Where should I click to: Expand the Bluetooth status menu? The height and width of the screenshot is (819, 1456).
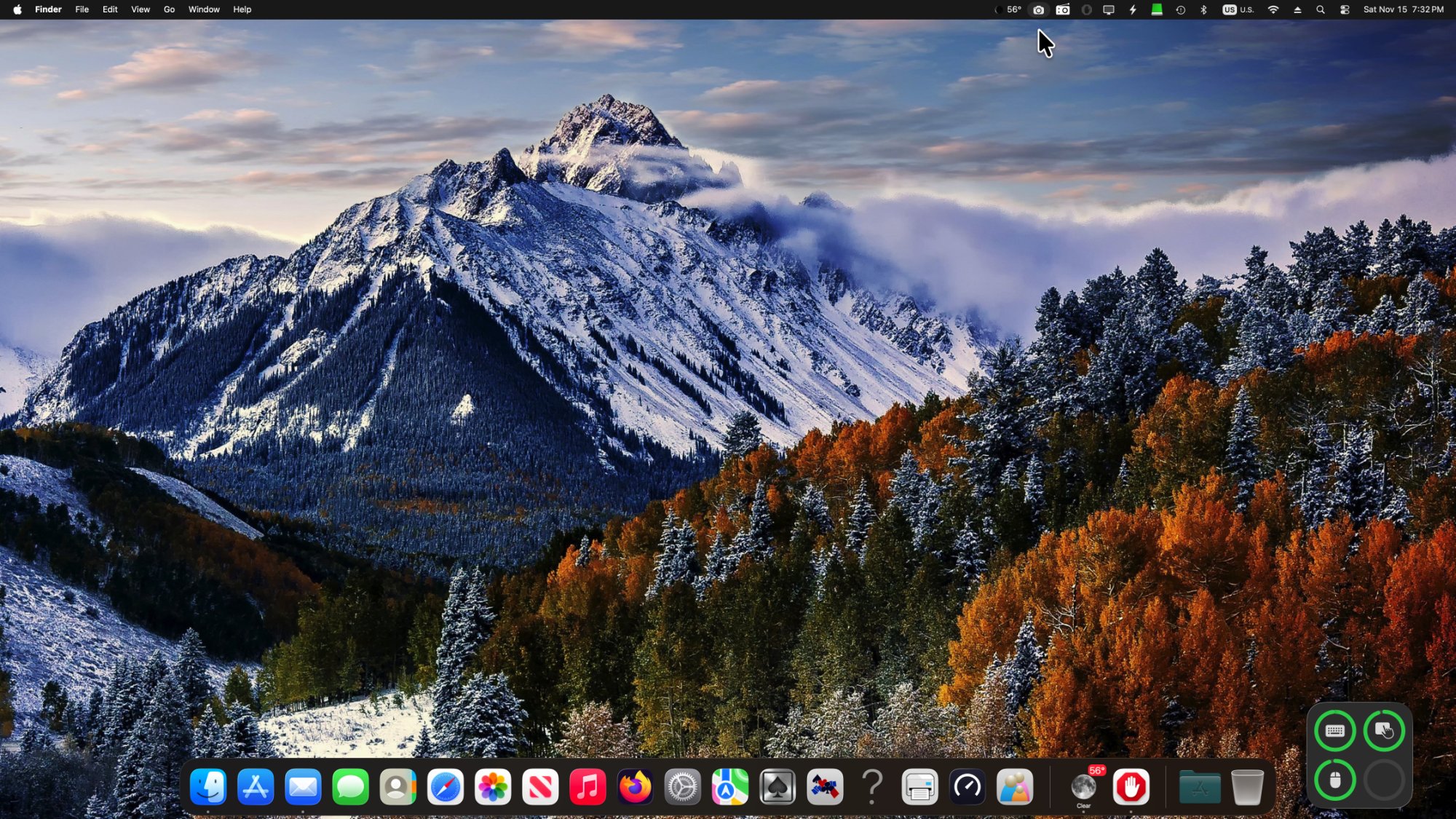1203,9
